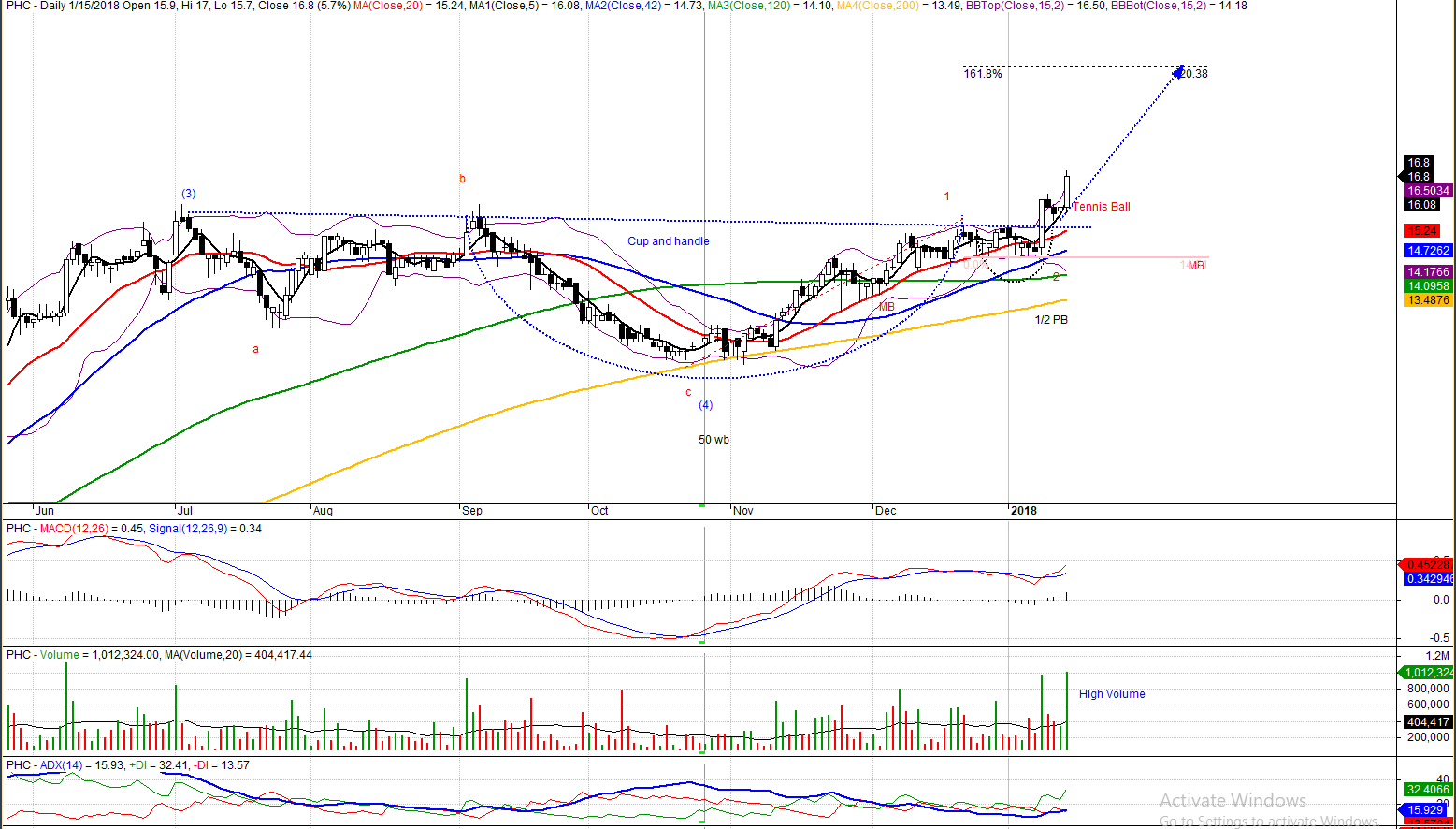
Task: Click the red 15.24 price tag
Action: tap(1421, 231)
